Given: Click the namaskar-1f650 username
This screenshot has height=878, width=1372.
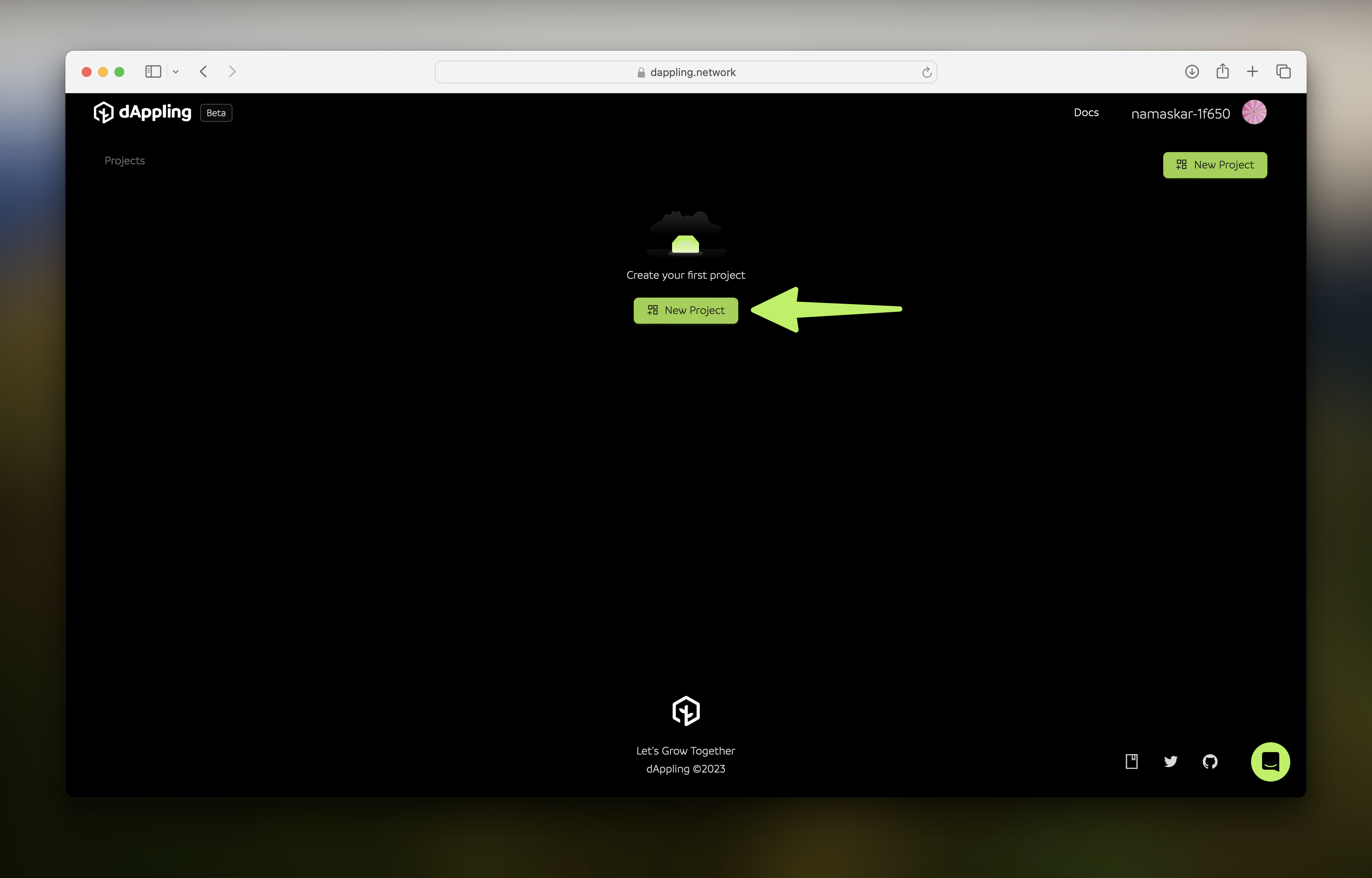Looking at the screenshot, I should click(x=1180, y=114).
